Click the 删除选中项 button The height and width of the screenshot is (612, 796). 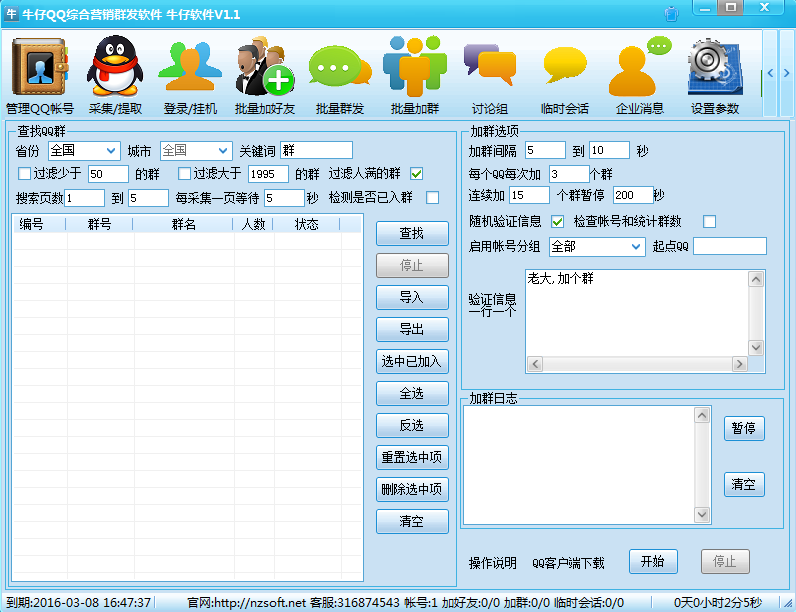point(412,489)
